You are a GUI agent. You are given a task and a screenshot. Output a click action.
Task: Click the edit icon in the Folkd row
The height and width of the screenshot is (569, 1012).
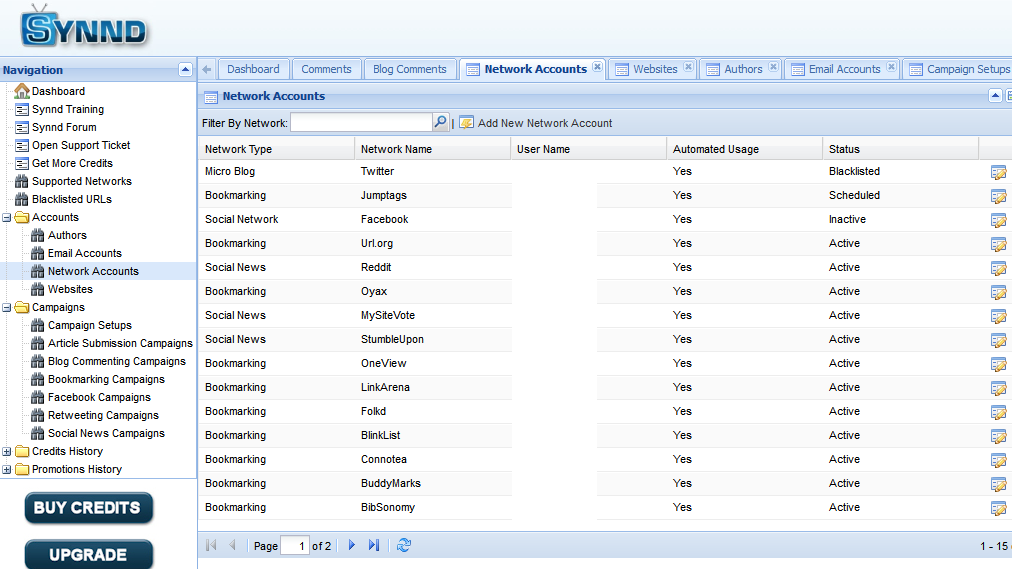(x=998, y=412)
